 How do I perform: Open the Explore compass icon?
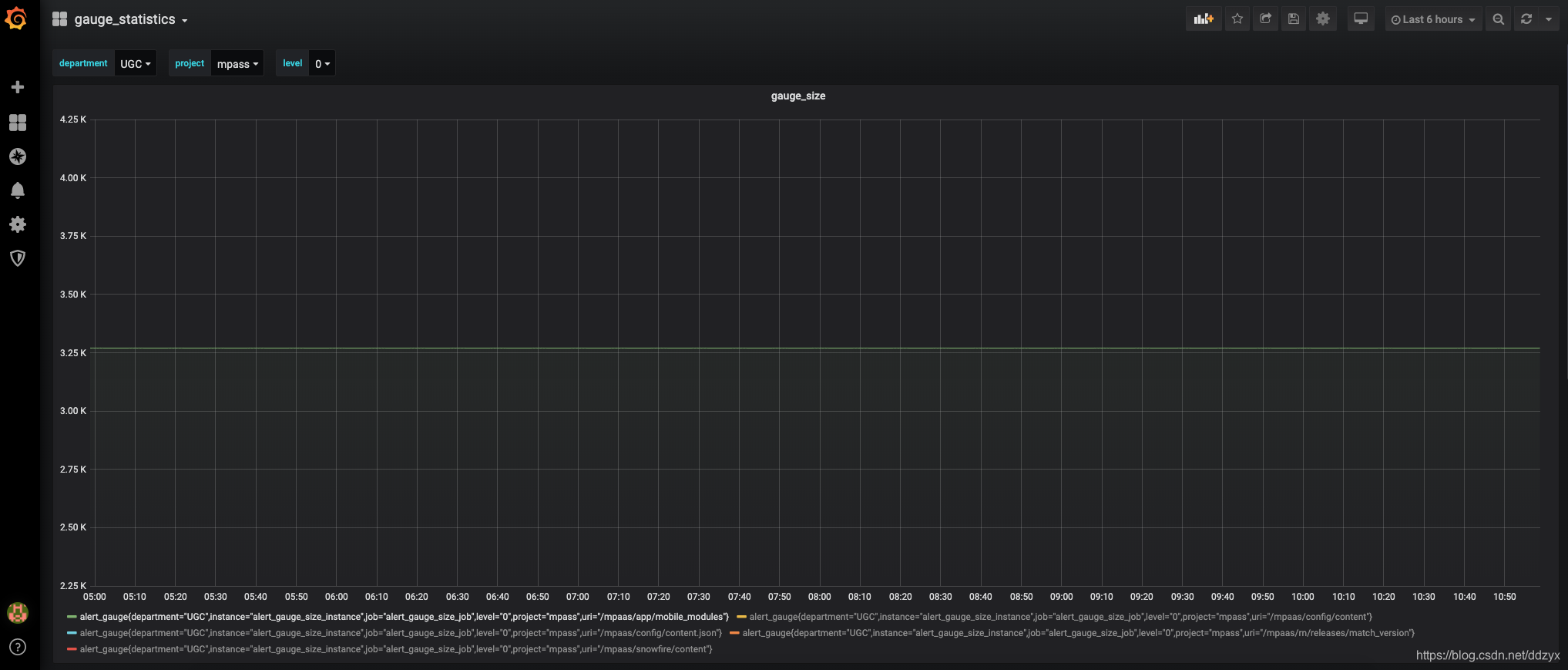[x=18, y=157]
